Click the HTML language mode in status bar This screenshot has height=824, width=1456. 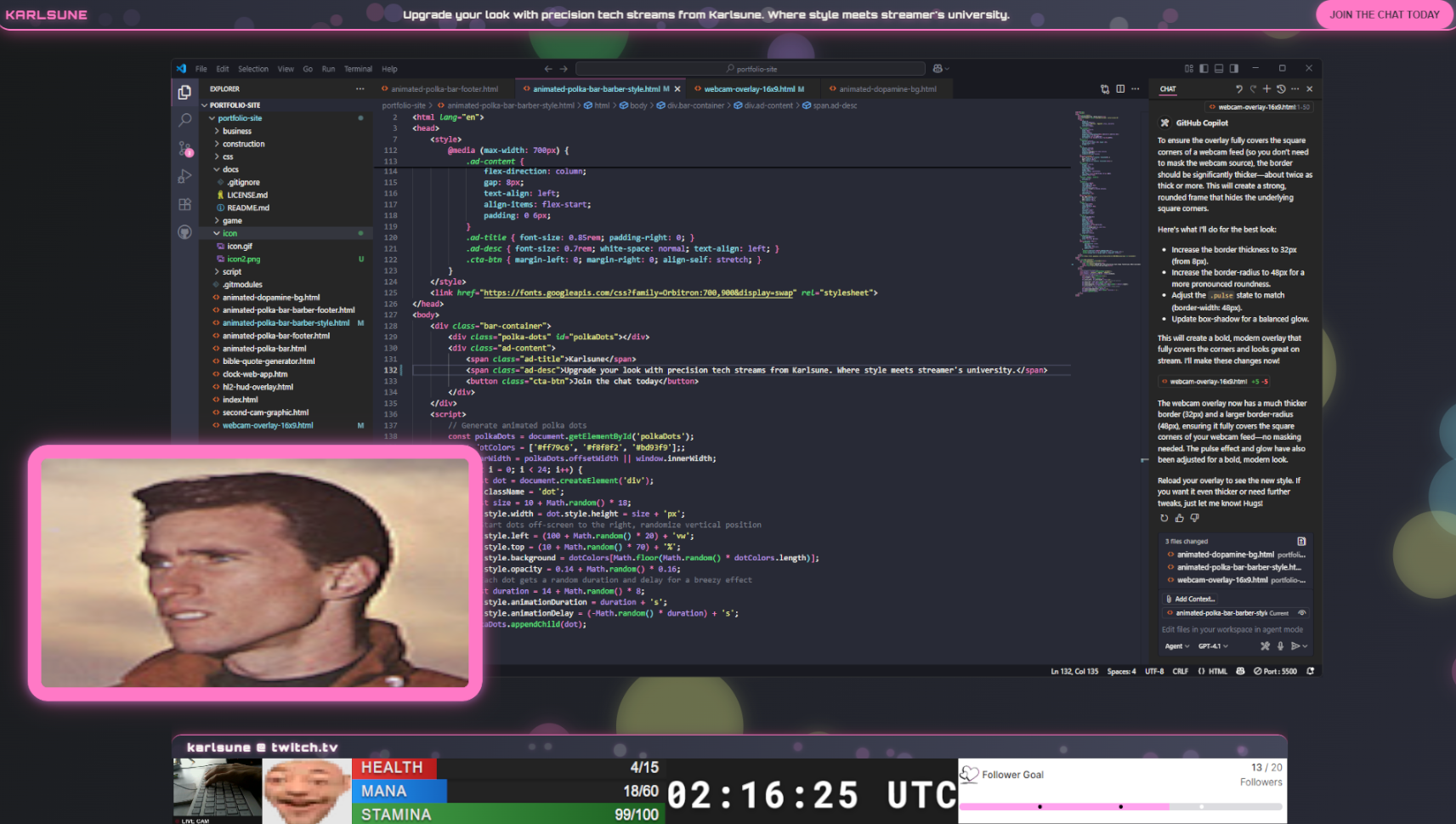pos(1213,671)
